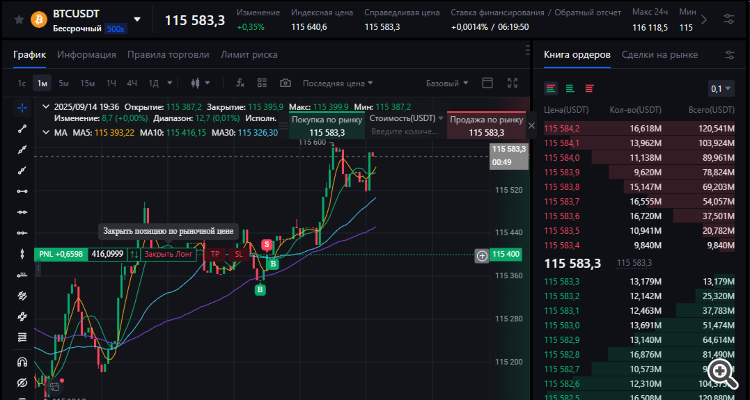Image resolution: width=750 pixels, height=400 pixels.
Task: Enter fullscreen chart mode
Action: 512,83
